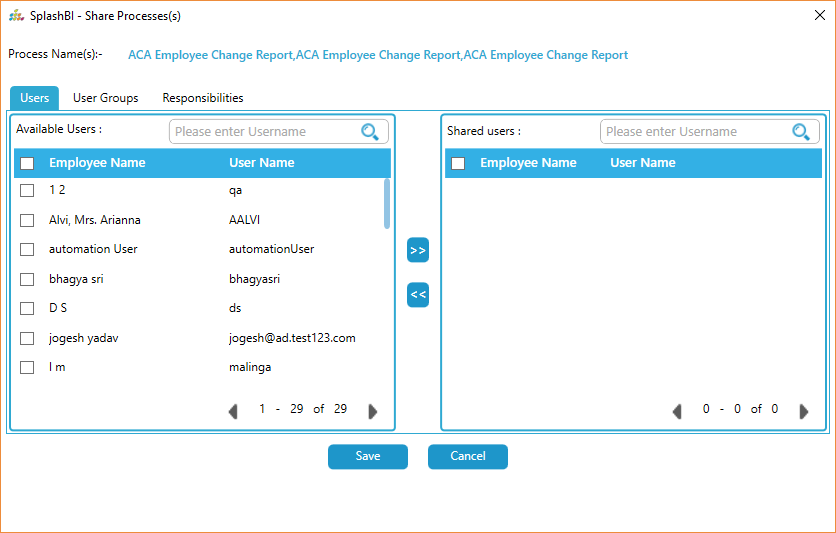Click Employee Name header in Shared users
This screenshot has height=533, width=836.
[528, 163]
